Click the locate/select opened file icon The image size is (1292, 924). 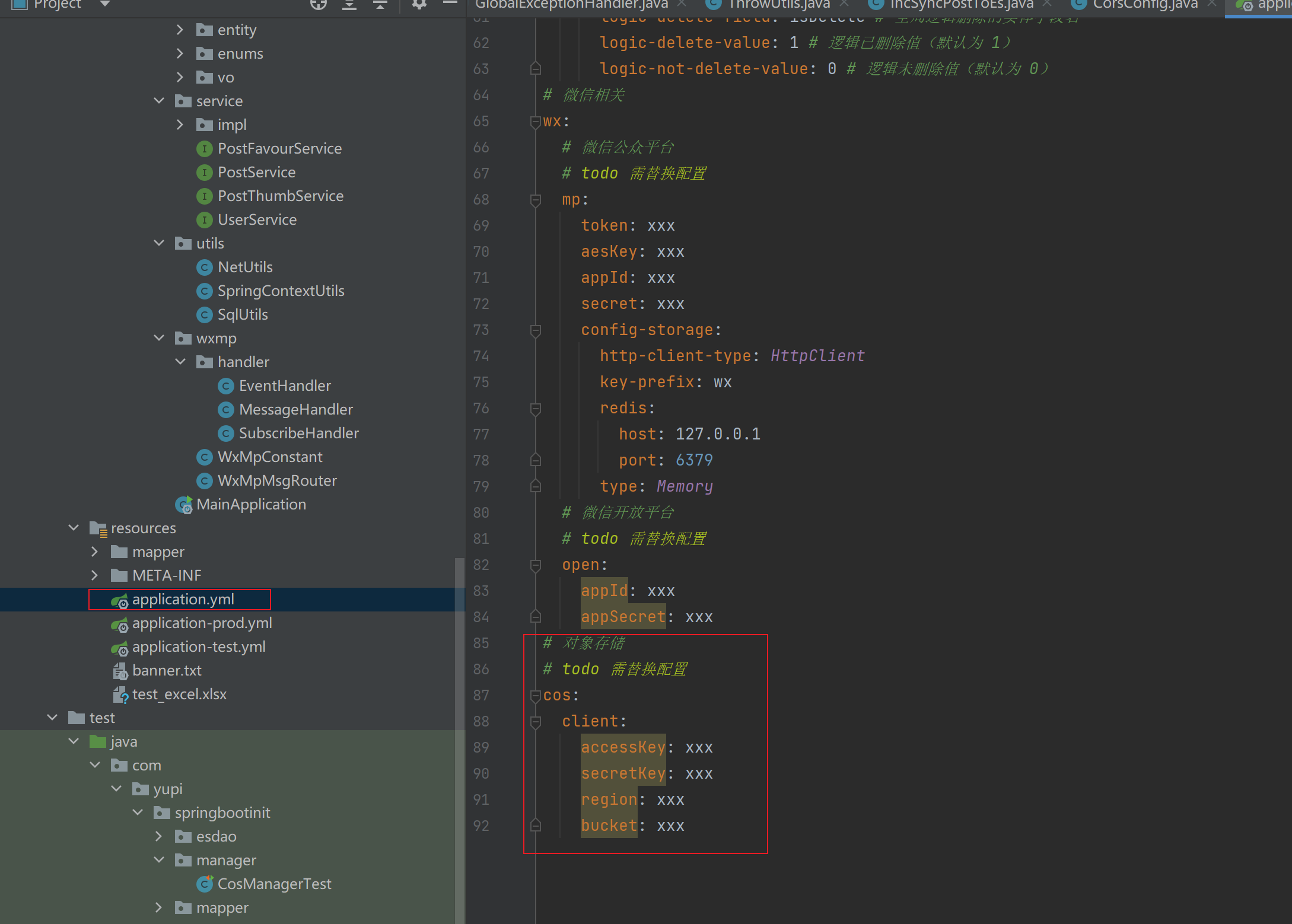[319, 5]
